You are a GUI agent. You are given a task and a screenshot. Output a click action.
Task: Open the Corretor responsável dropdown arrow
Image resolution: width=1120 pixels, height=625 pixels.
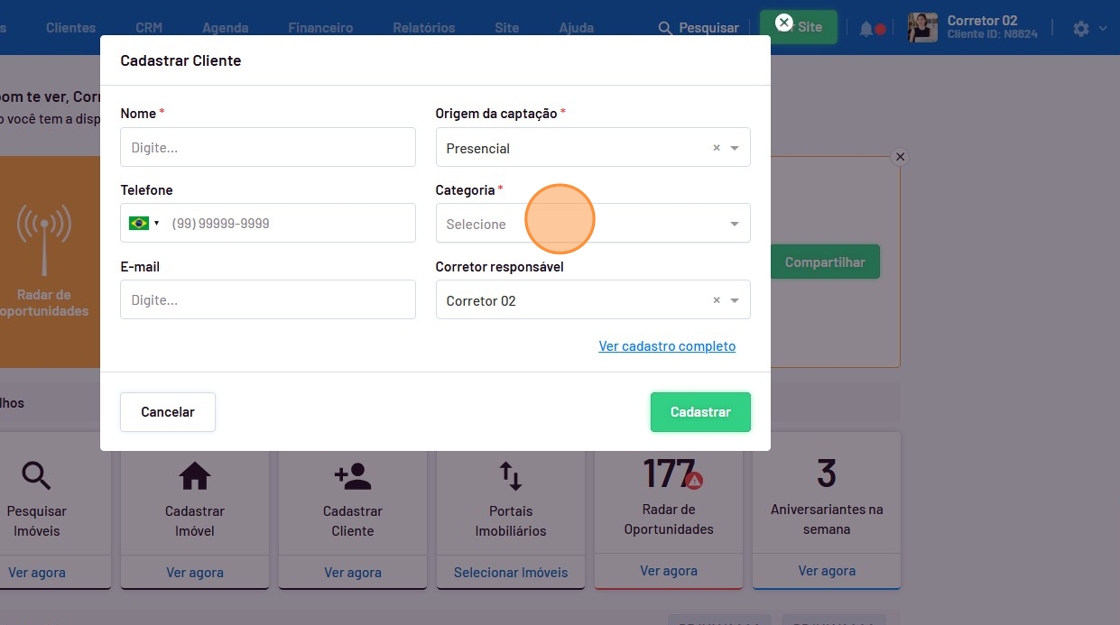tap(735, 300)
